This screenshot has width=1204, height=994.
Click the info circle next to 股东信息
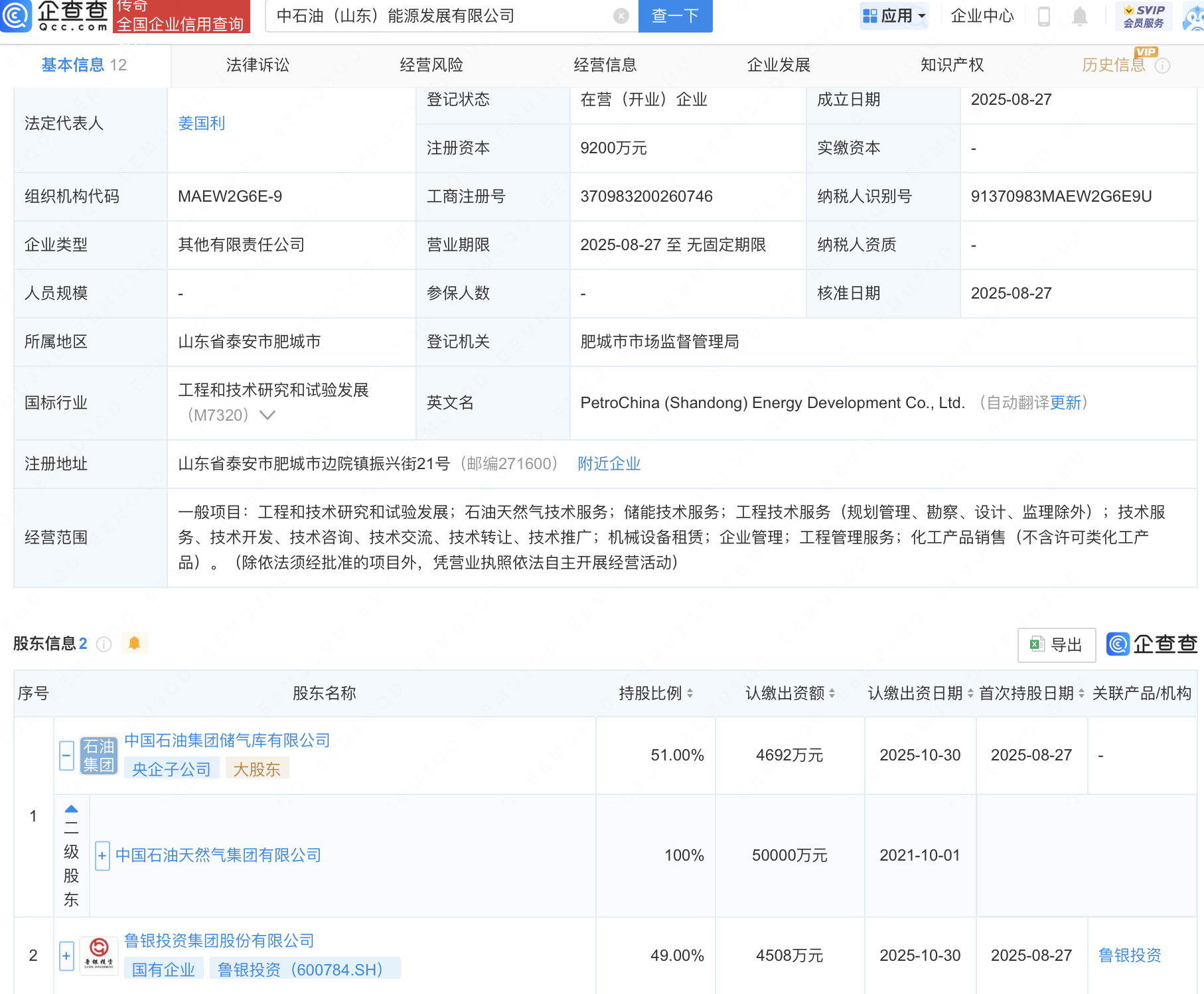click(104, 643)
